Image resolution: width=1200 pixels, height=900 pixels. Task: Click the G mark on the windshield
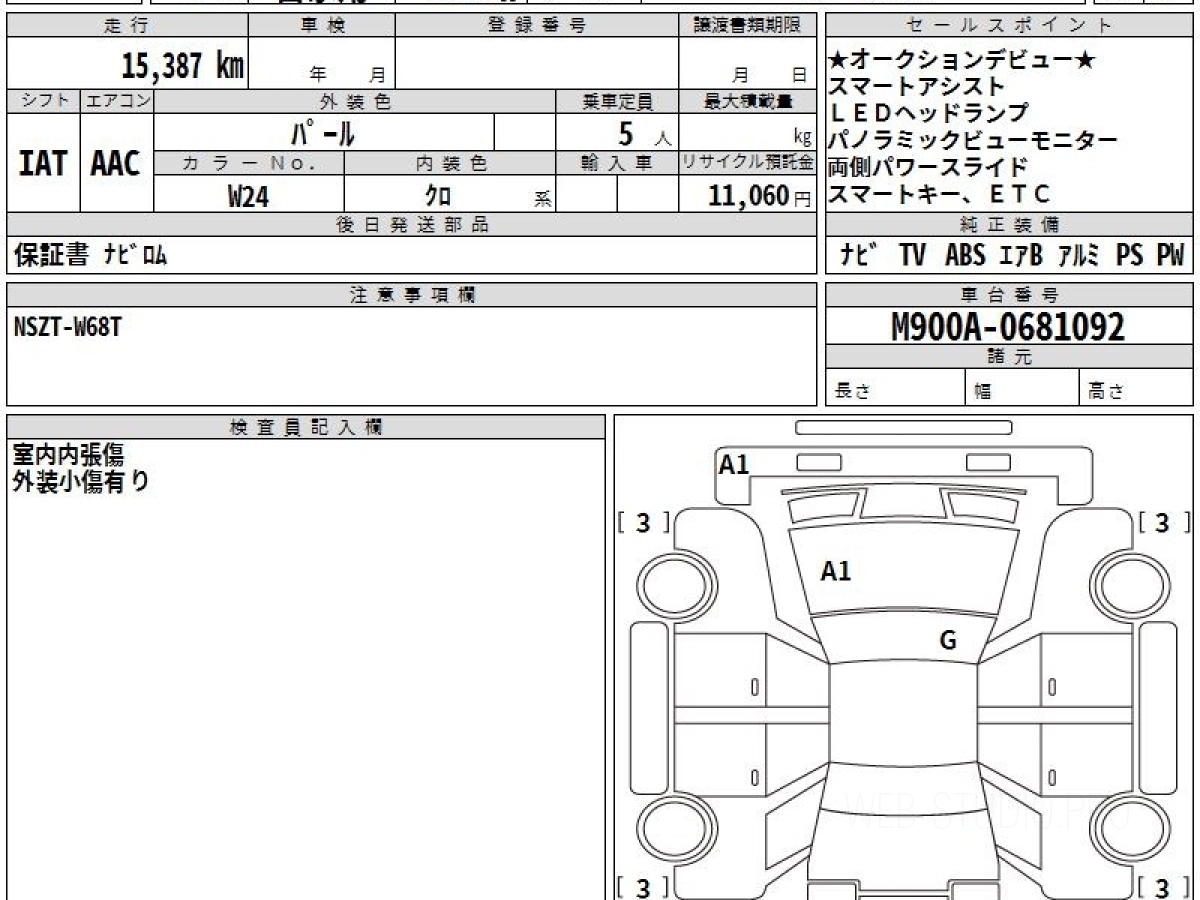[x=948, y=641]
